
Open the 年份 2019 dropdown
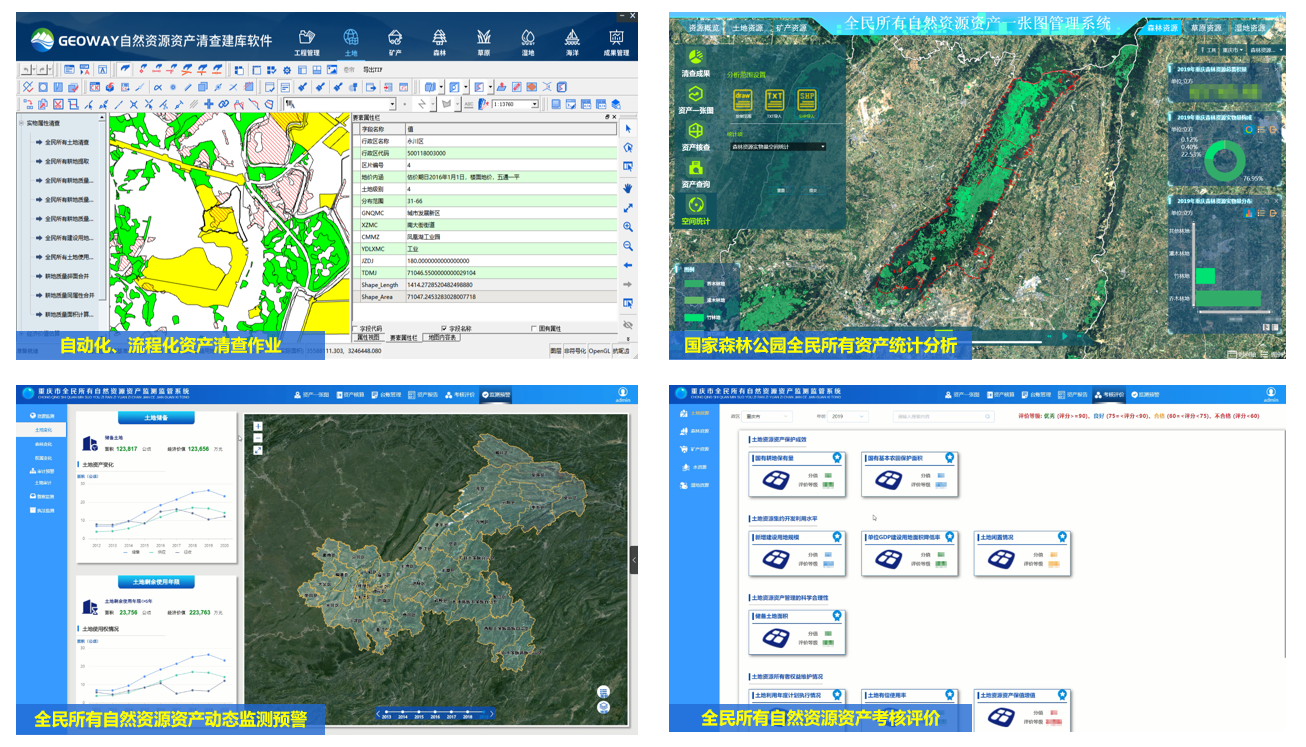pos(847,416)
